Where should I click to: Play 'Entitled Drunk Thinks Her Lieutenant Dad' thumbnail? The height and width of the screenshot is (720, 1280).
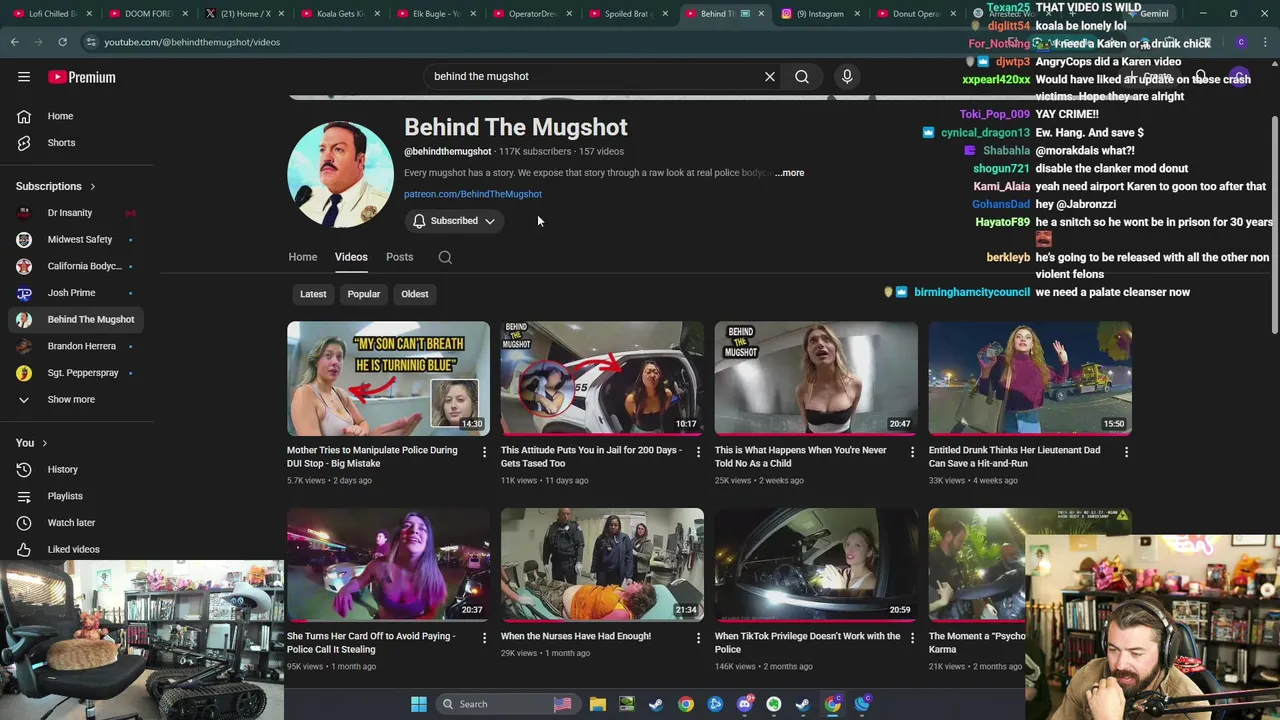coord(1030,378)
